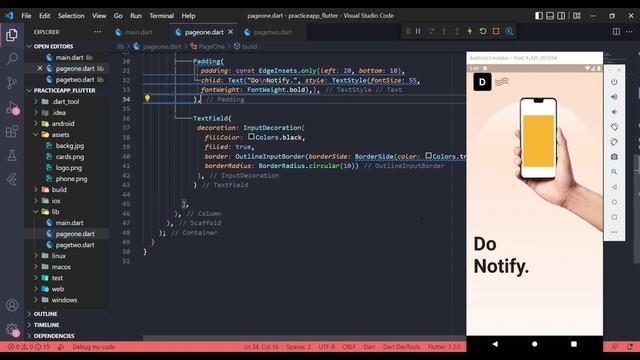
Task: Open the File menu
Action: click(x=26, y=16)
